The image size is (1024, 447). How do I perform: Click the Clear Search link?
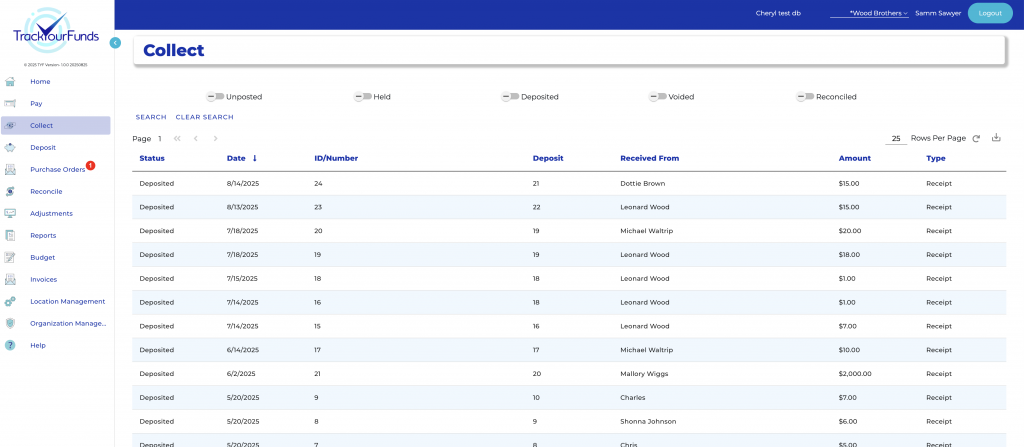tap(204, 117)
